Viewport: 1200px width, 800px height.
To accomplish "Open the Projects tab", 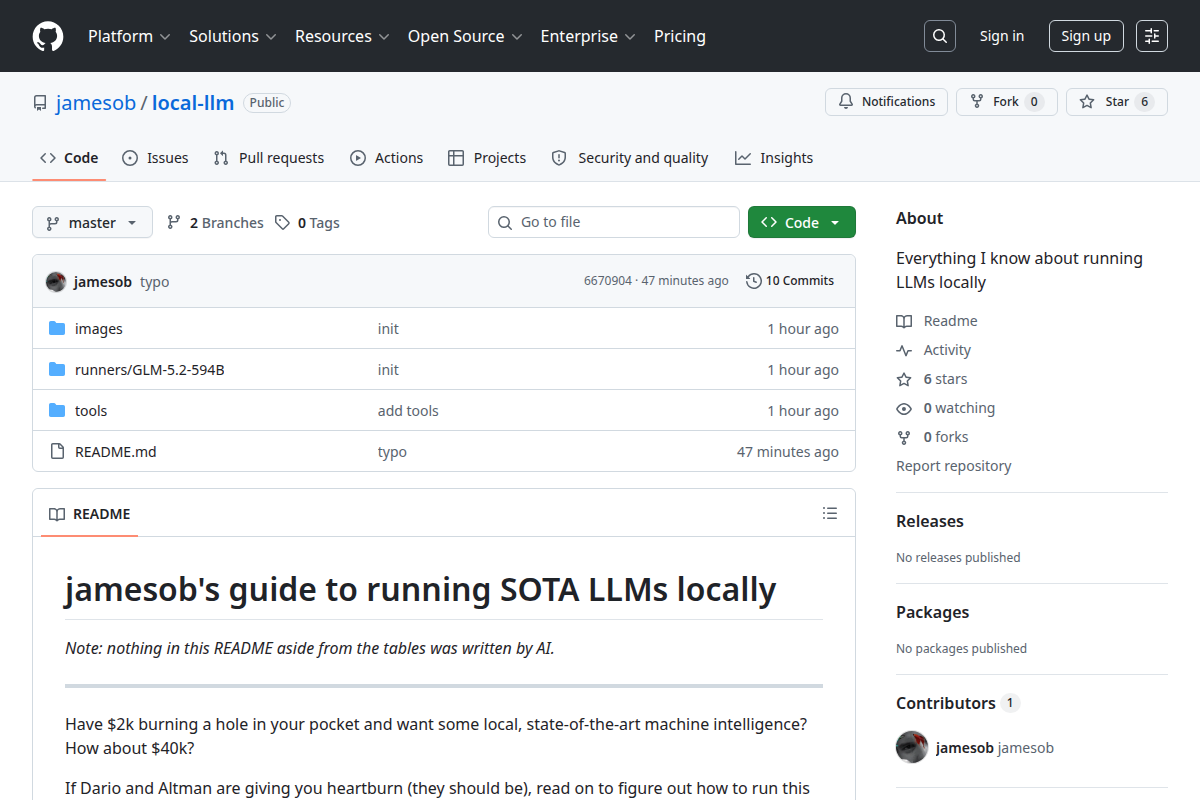I will 487,158.
